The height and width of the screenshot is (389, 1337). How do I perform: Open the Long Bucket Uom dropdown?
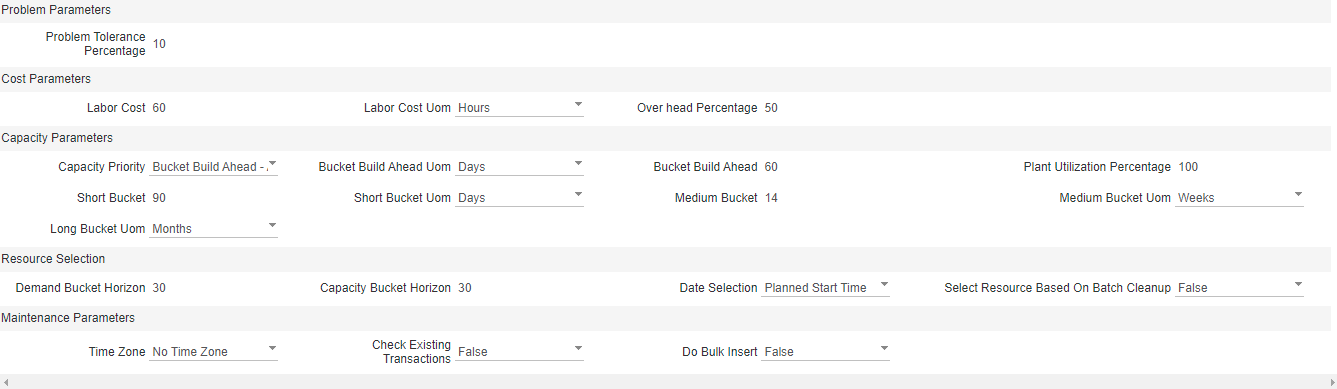point(214,229)
